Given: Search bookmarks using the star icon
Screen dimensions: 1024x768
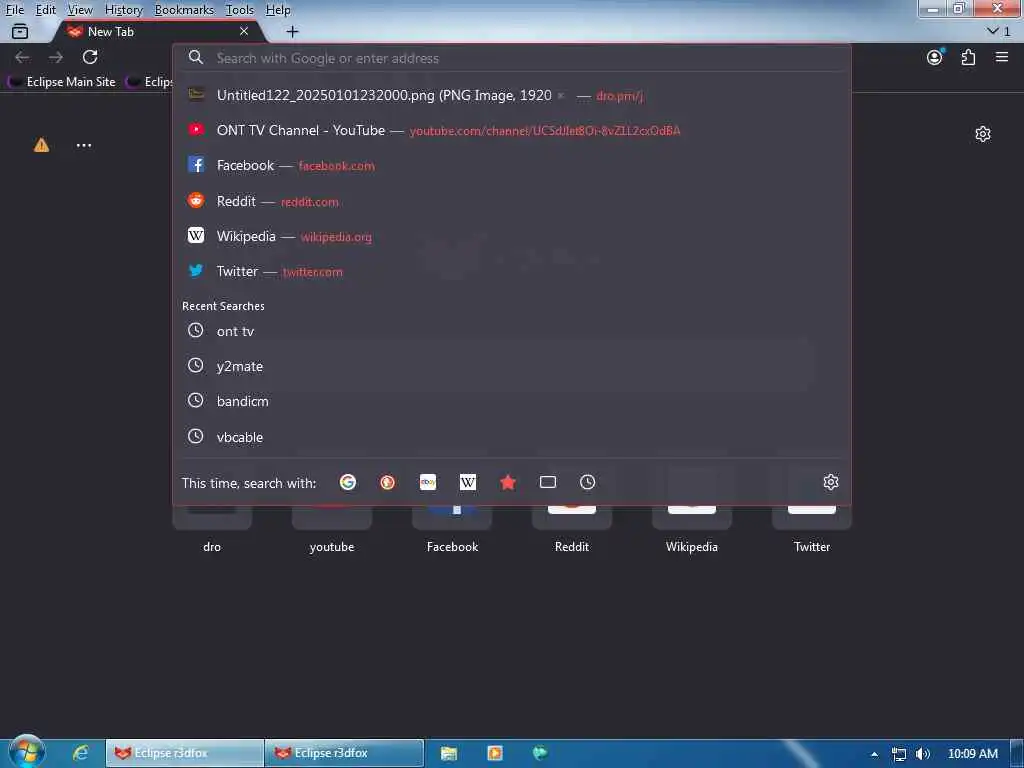Looking at the screenshot, I should pos(508,482).
